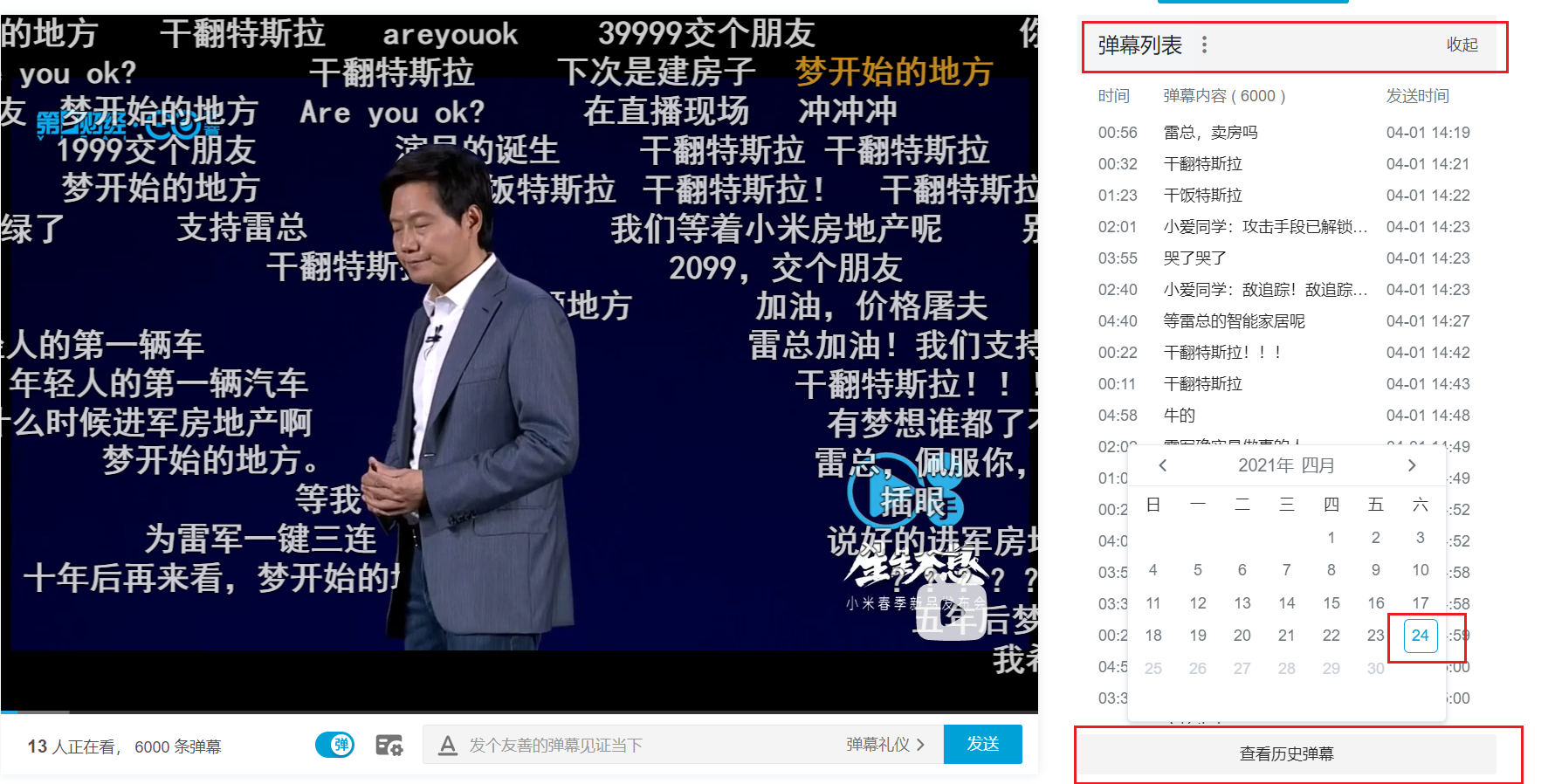Sort by 发送时间 column header

point(1417,96)
